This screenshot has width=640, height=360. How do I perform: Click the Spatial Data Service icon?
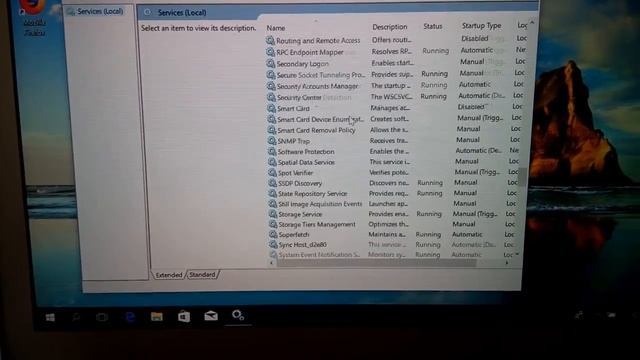click(x=272, y=162)
